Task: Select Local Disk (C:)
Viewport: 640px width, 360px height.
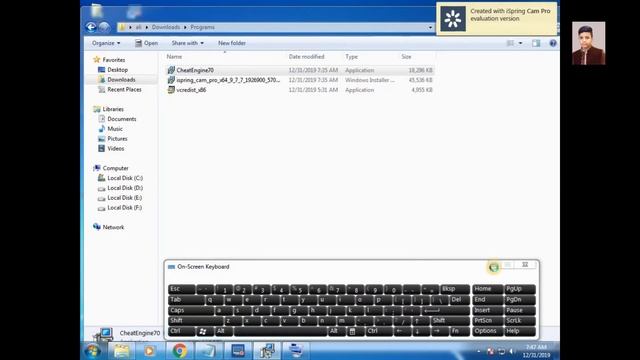Action: pos(125,178)
